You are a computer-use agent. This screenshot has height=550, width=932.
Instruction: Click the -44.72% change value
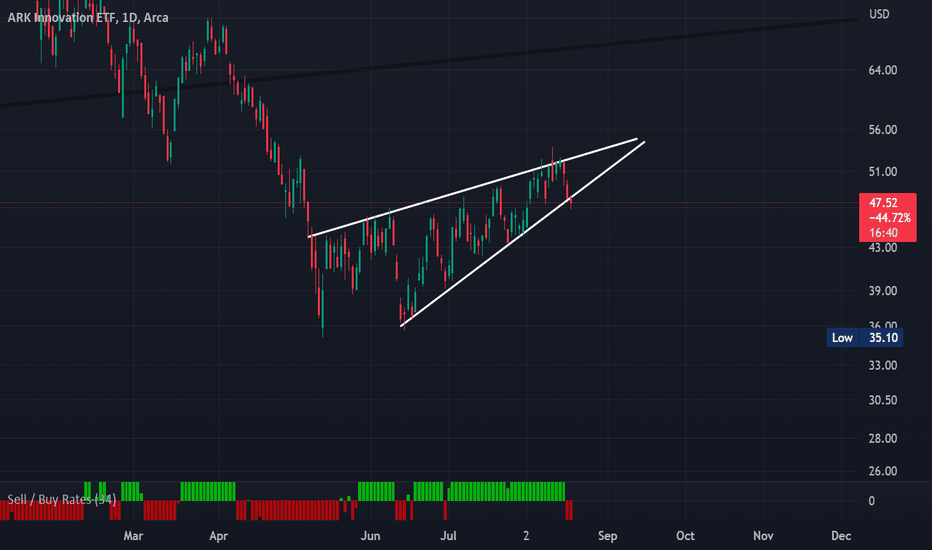click(889, 218)
